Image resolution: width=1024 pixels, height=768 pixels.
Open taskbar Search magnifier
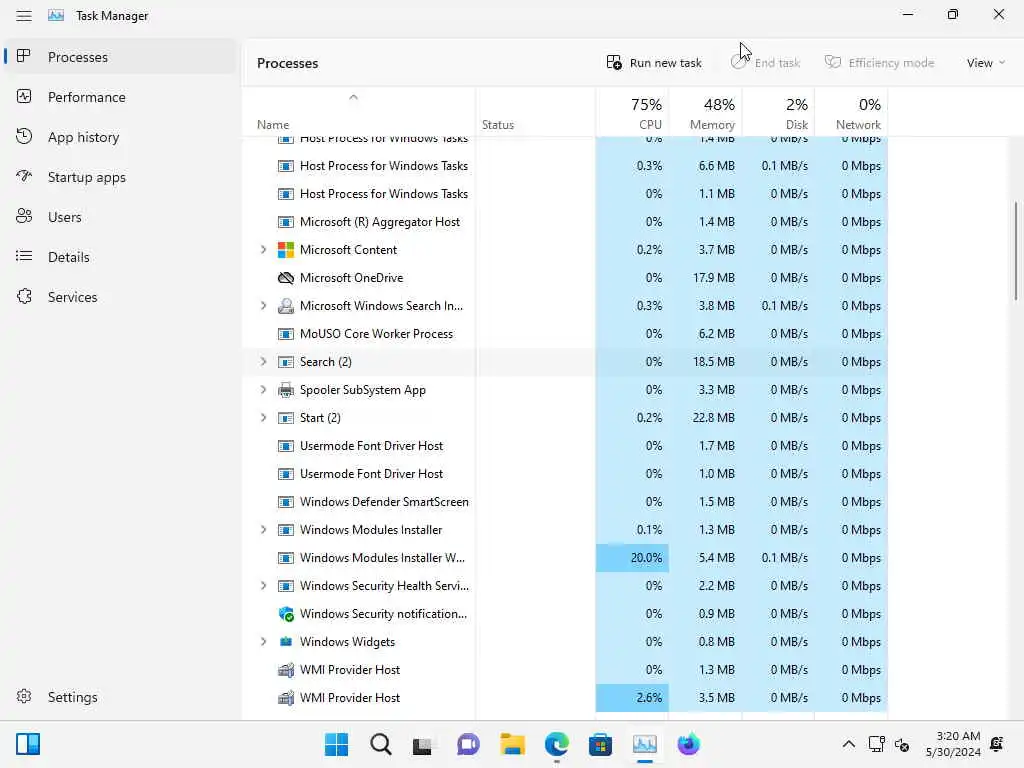[x=381, y=744]
